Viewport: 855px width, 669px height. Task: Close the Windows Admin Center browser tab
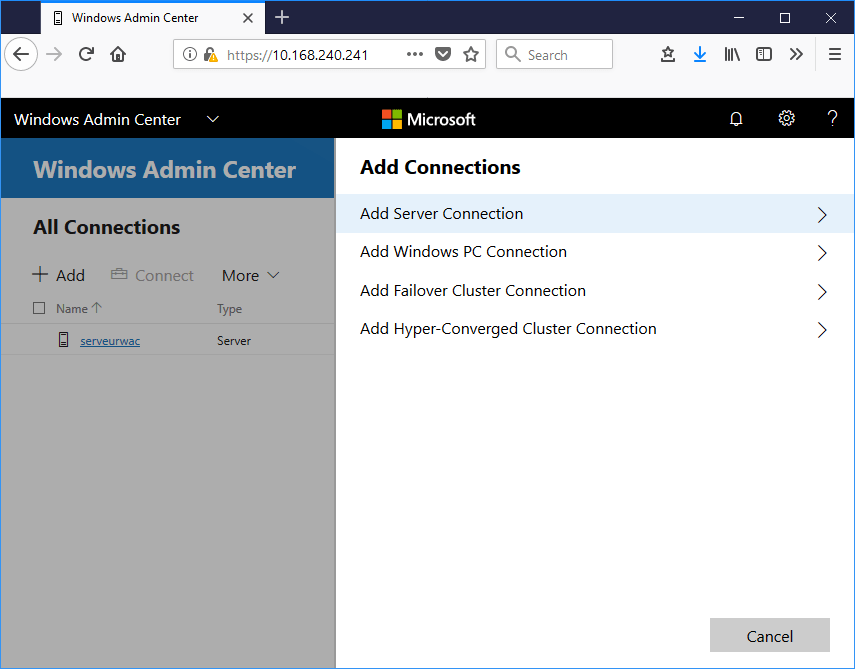[248, 18]
